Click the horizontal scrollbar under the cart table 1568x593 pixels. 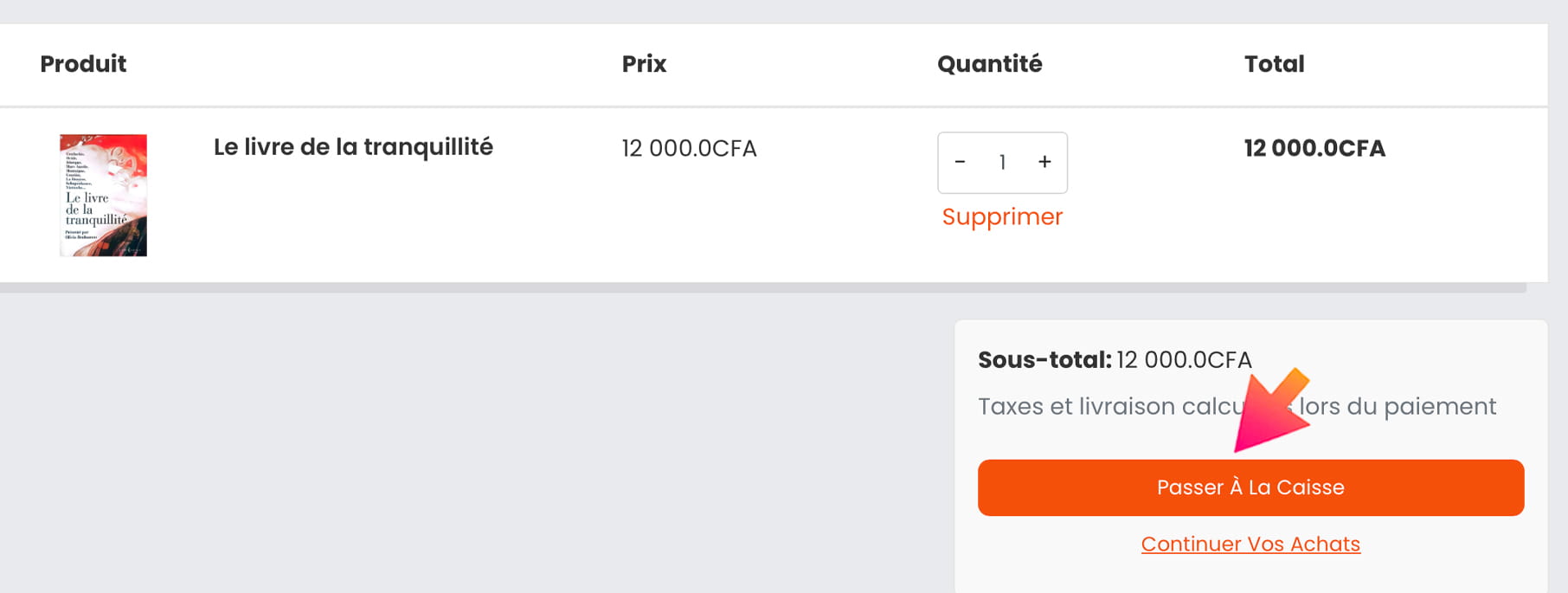tap(762, 288)
